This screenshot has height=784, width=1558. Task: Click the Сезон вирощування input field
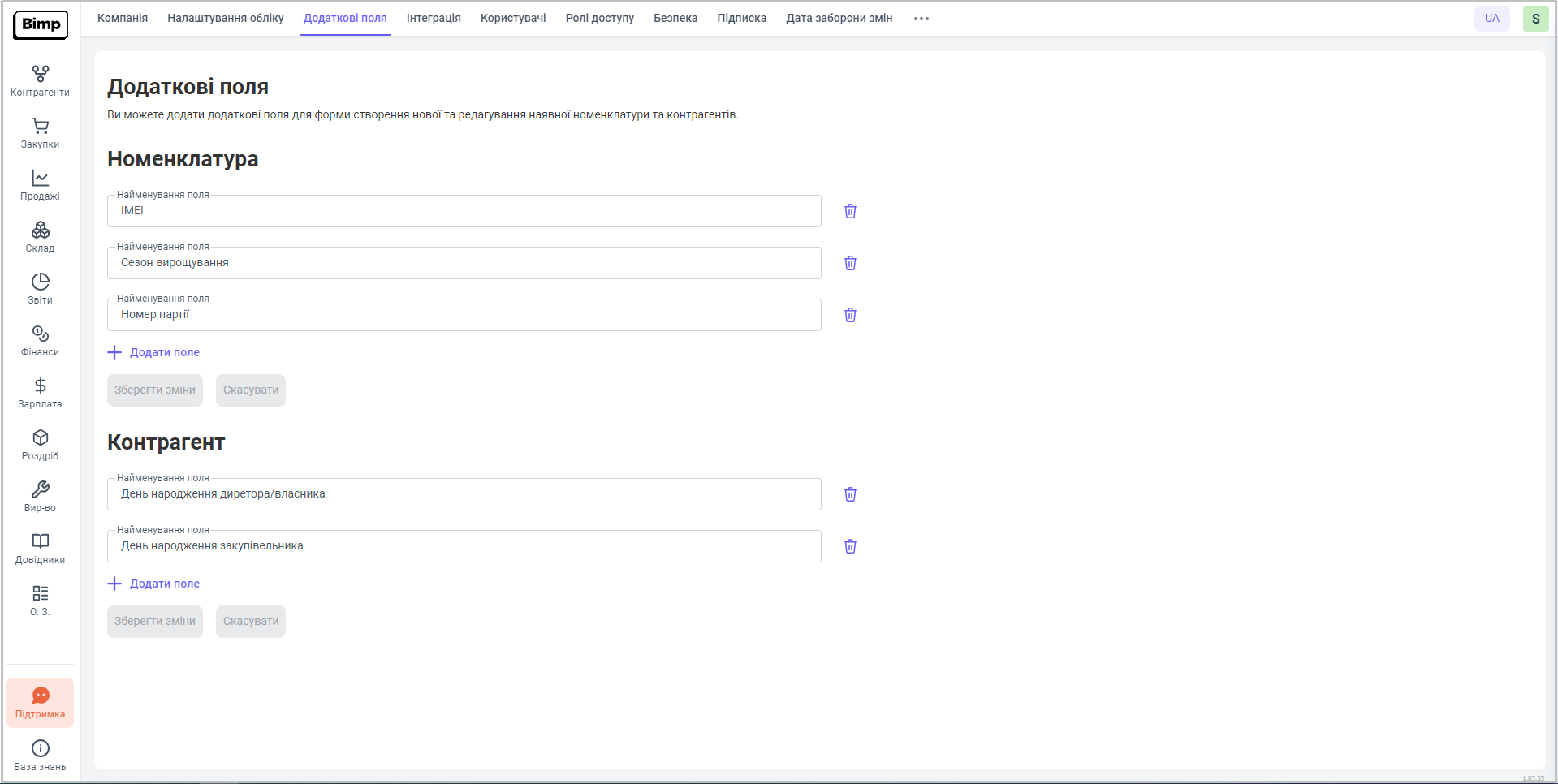pos(464,263)
